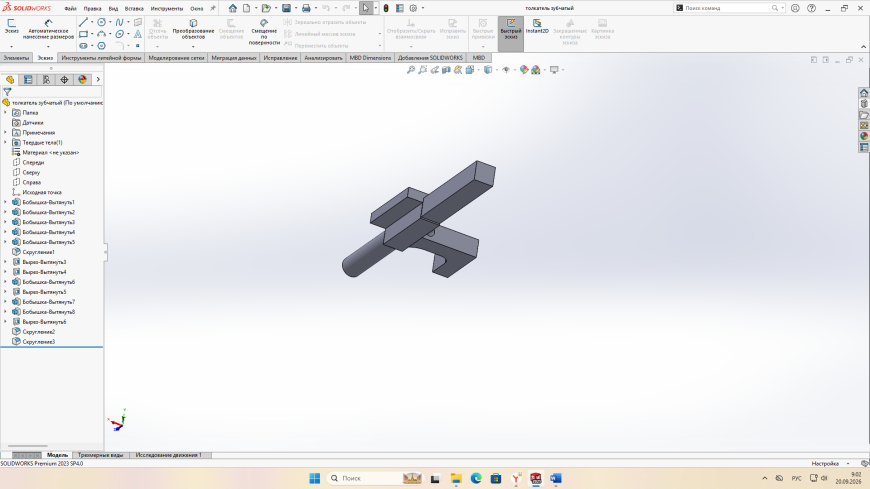Open Microsoft Edge from taskbar

[476, 478]
